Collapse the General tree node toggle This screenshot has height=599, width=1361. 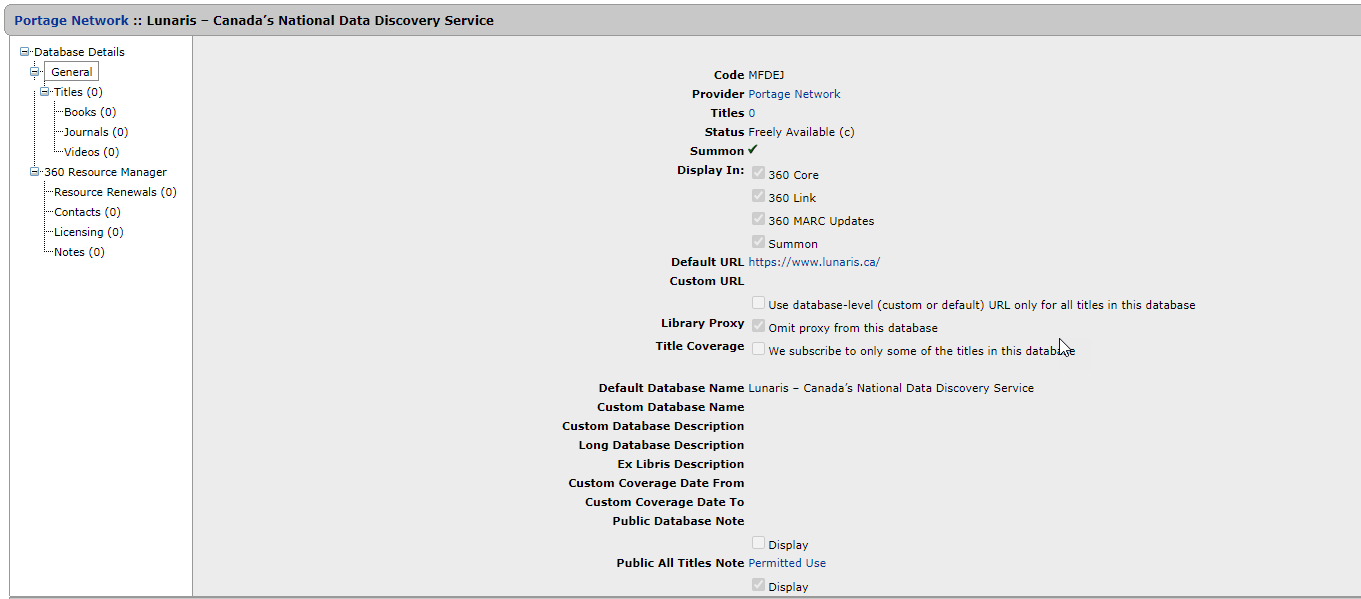[35, 72]
